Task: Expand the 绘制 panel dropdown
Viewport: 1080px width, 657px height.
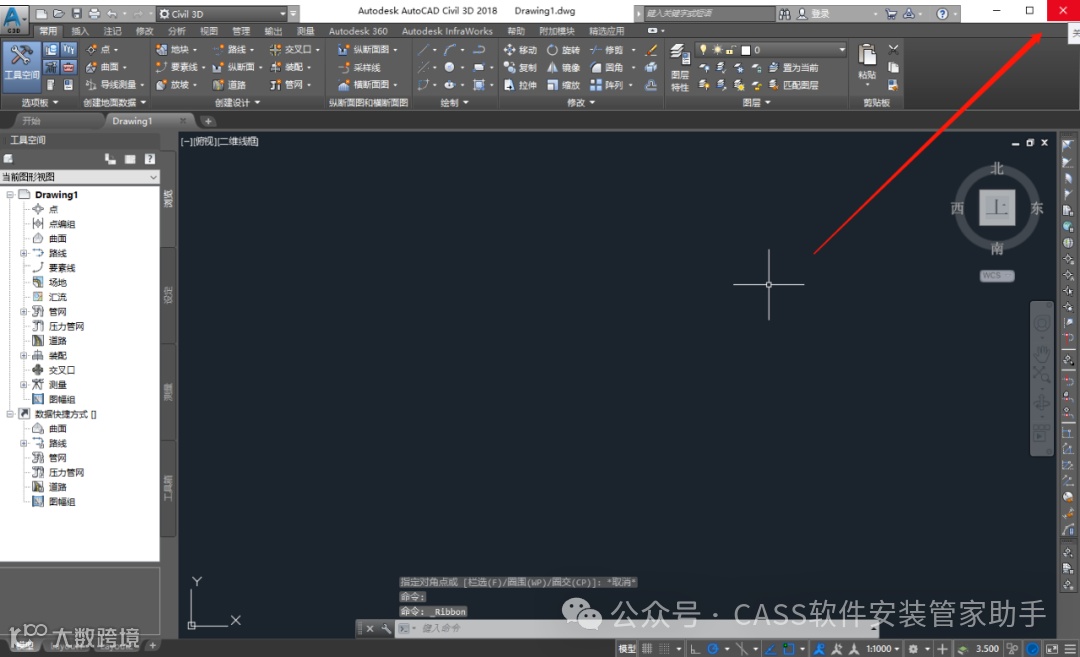Action: coord(455,103)
